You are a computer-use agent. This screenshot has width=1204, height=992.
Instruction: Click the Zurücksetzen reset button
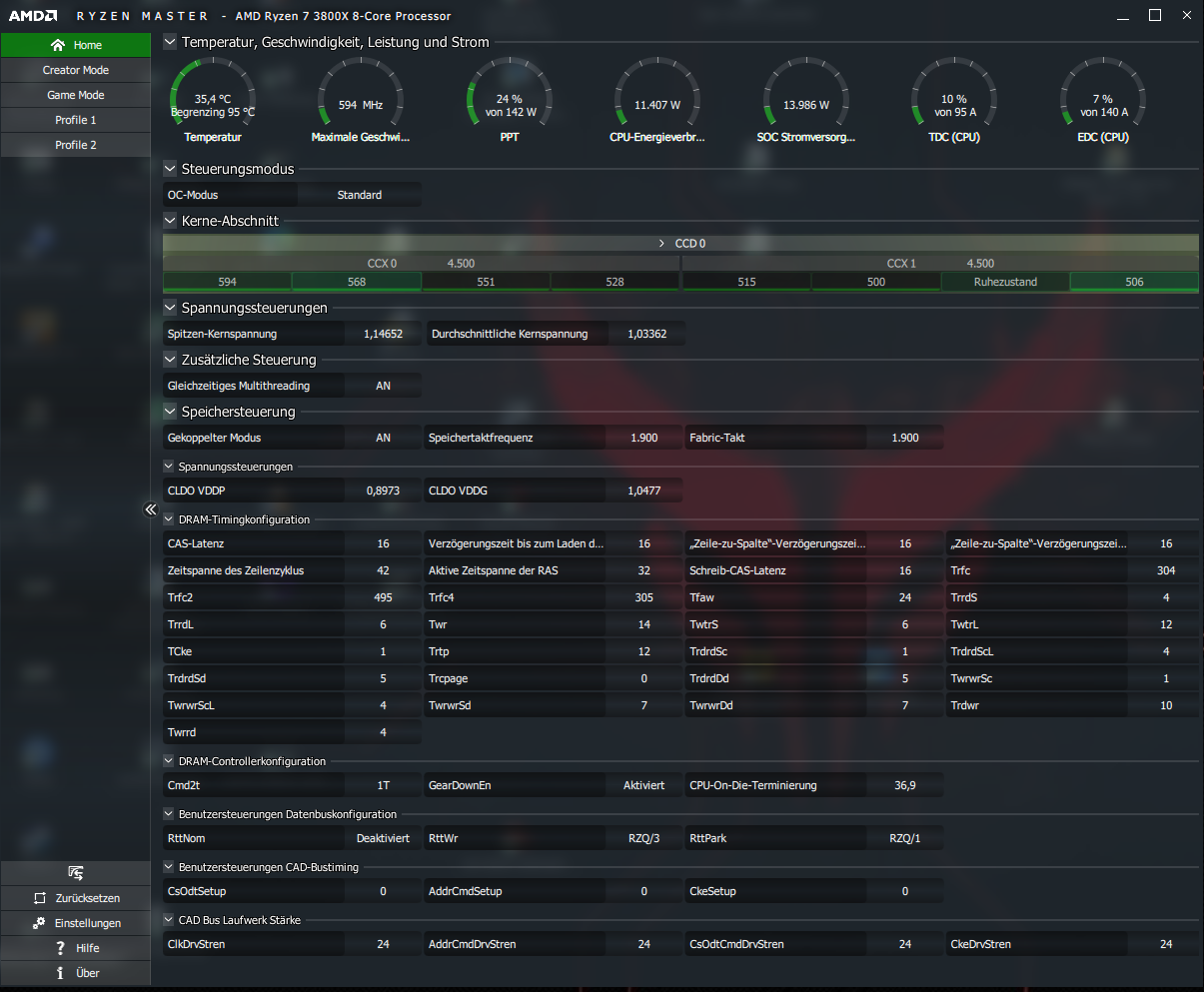[75, 898]
